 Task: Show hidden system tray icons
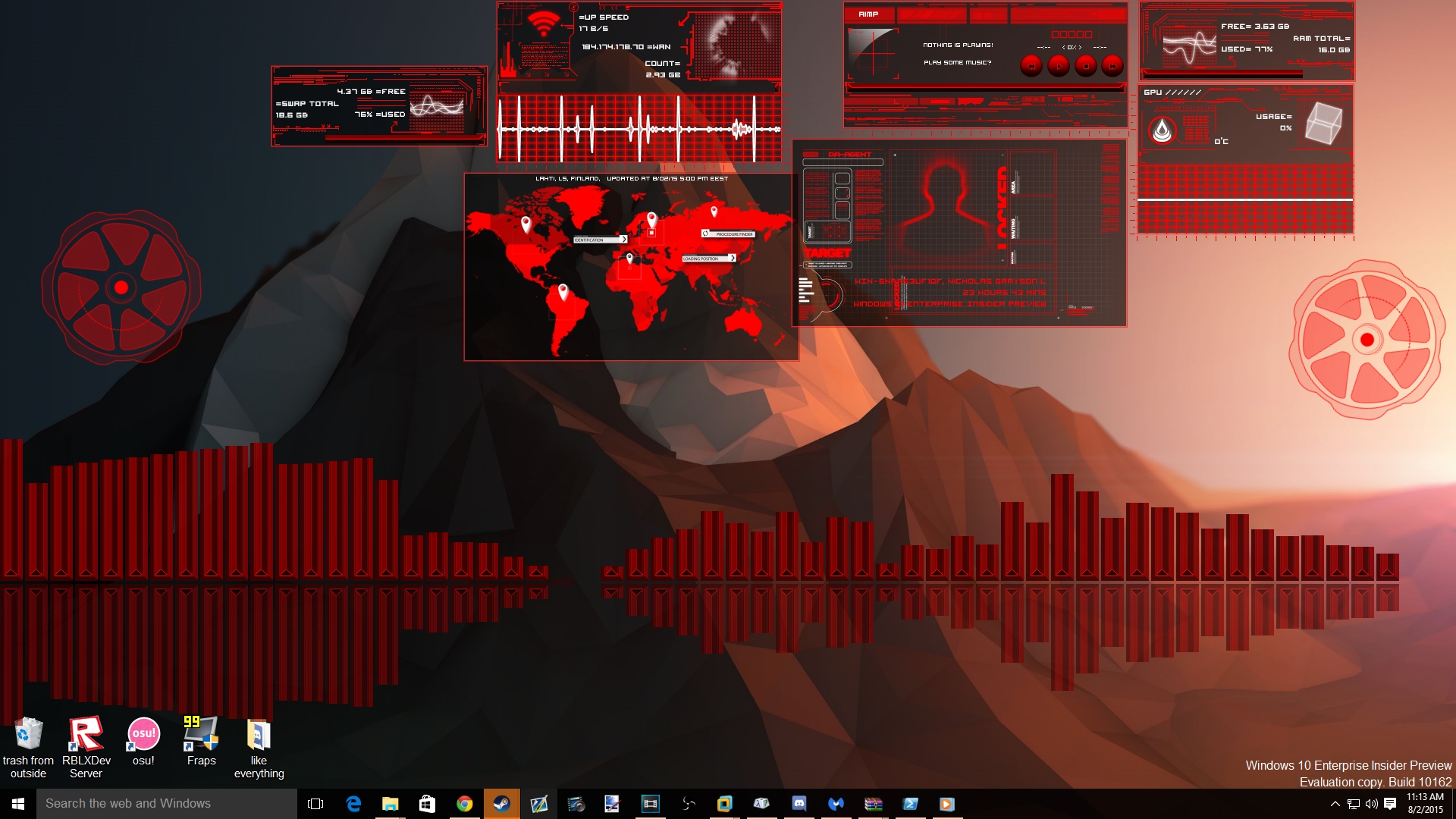coord(1335,804)
